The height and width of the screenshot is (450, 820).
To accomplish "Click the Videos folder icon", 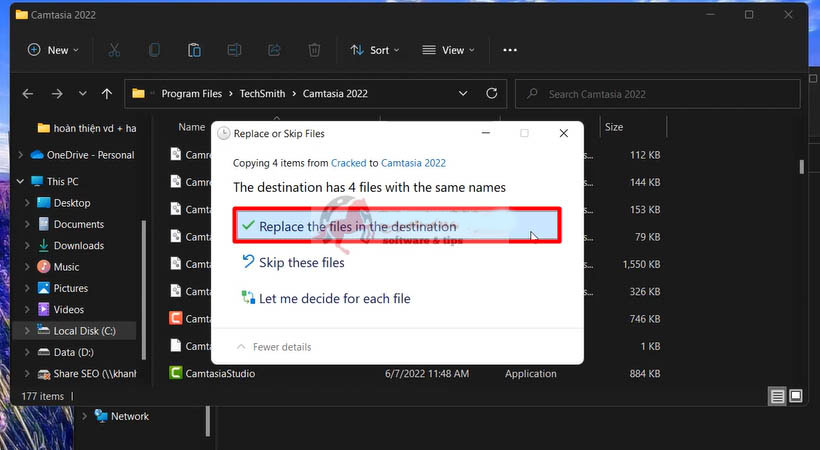I will (x=43, y=310).
